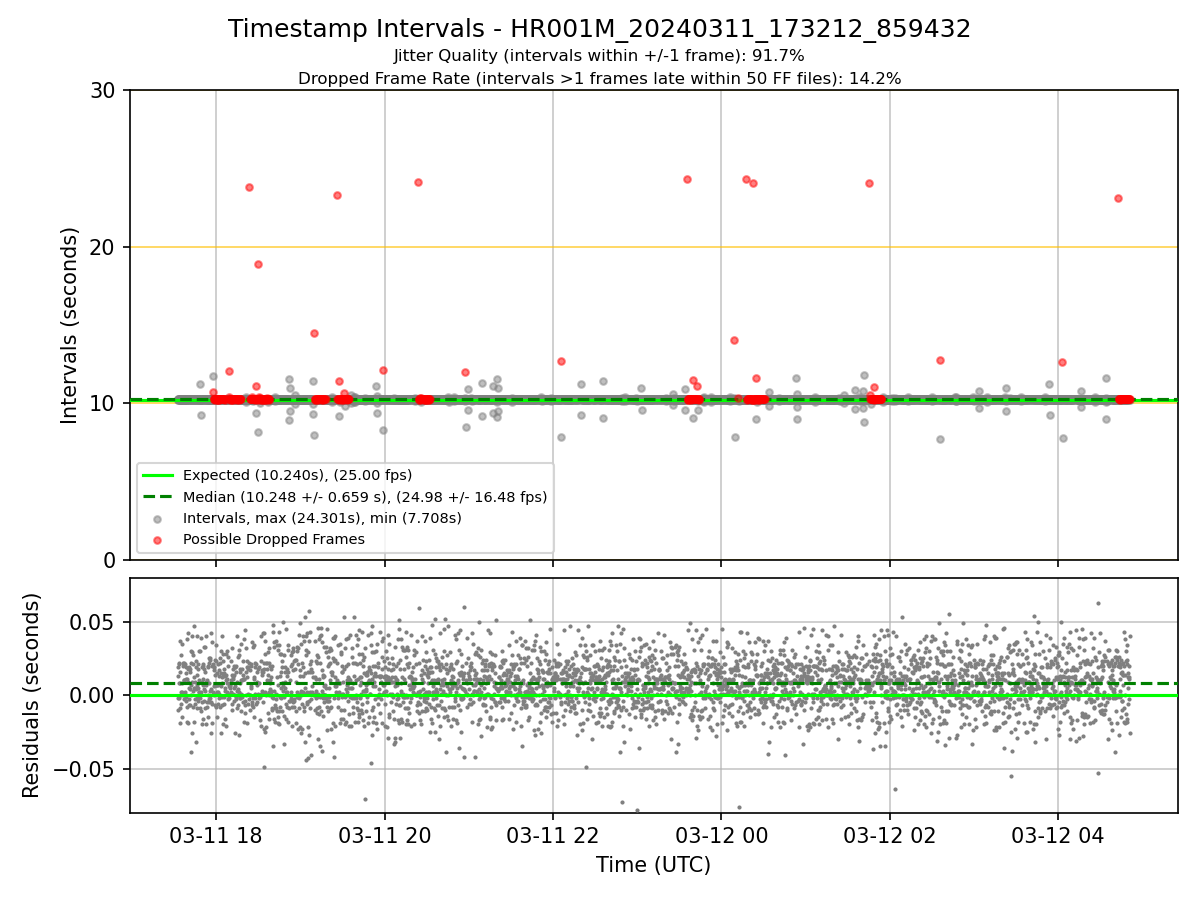This screenshot has height=900, width=1200.
Task: Click the red dropped-frame point near 14.5 seconds
Action: [x=314, y=333]
